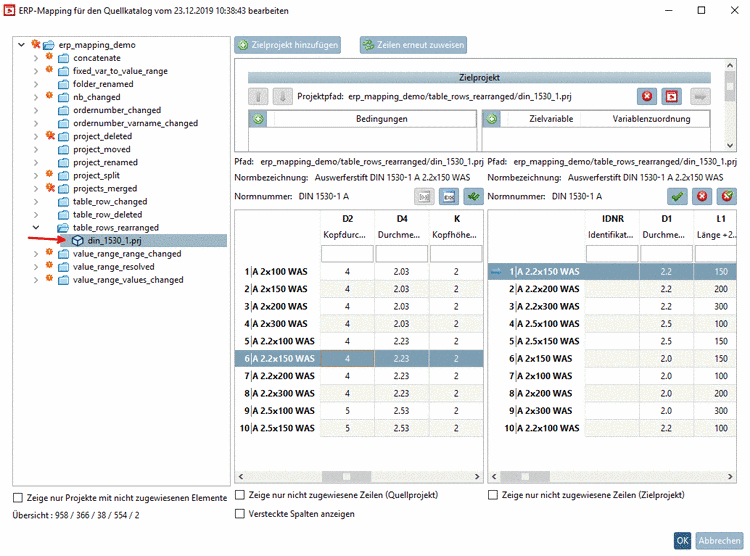This screenshot has height=556, width=750.
Task: Add a new condition in Bedingungen
Action: click(x=258, y=119)
